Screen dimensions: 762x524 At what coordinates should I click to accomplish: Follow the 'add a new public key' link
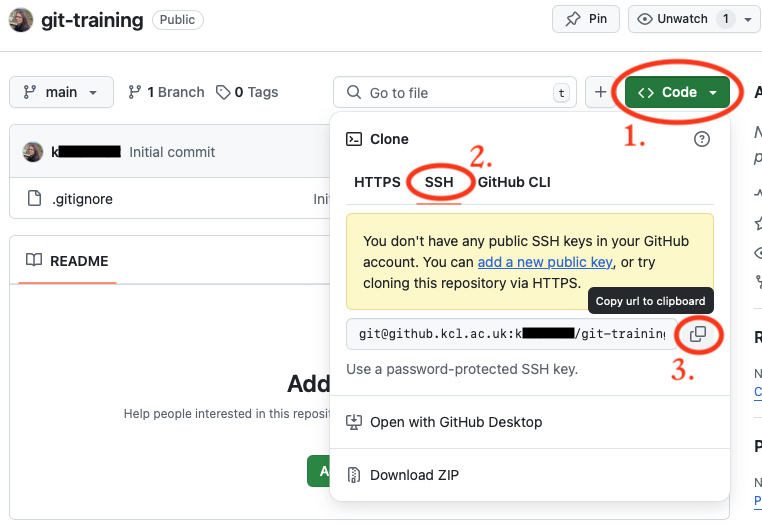click(545, 262)
